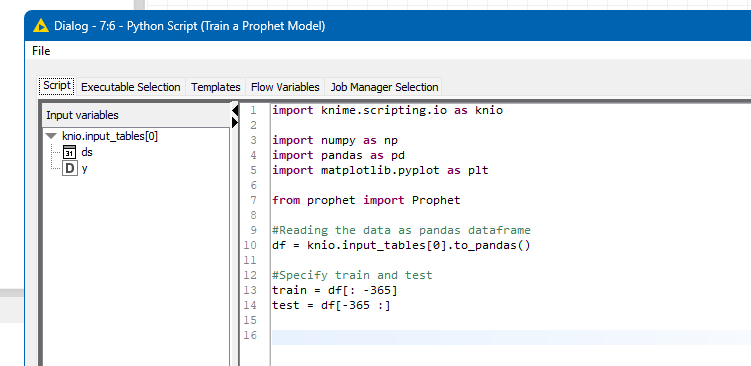751x366 pixels.
Task: Switch to the Script tab
Action: coord(57,86)
